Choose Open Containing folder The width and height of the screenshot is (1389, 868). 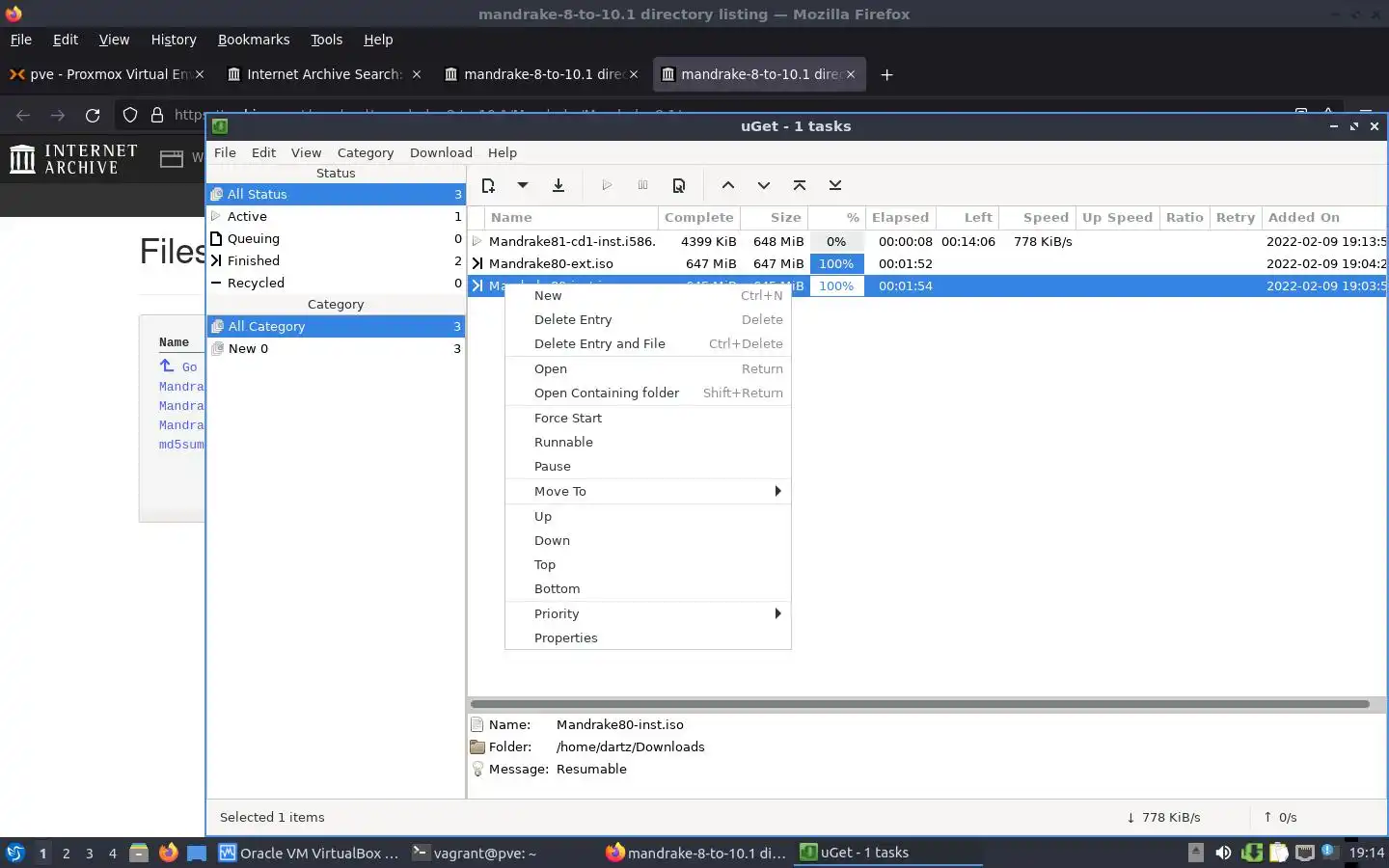click(x=647, y=393)
